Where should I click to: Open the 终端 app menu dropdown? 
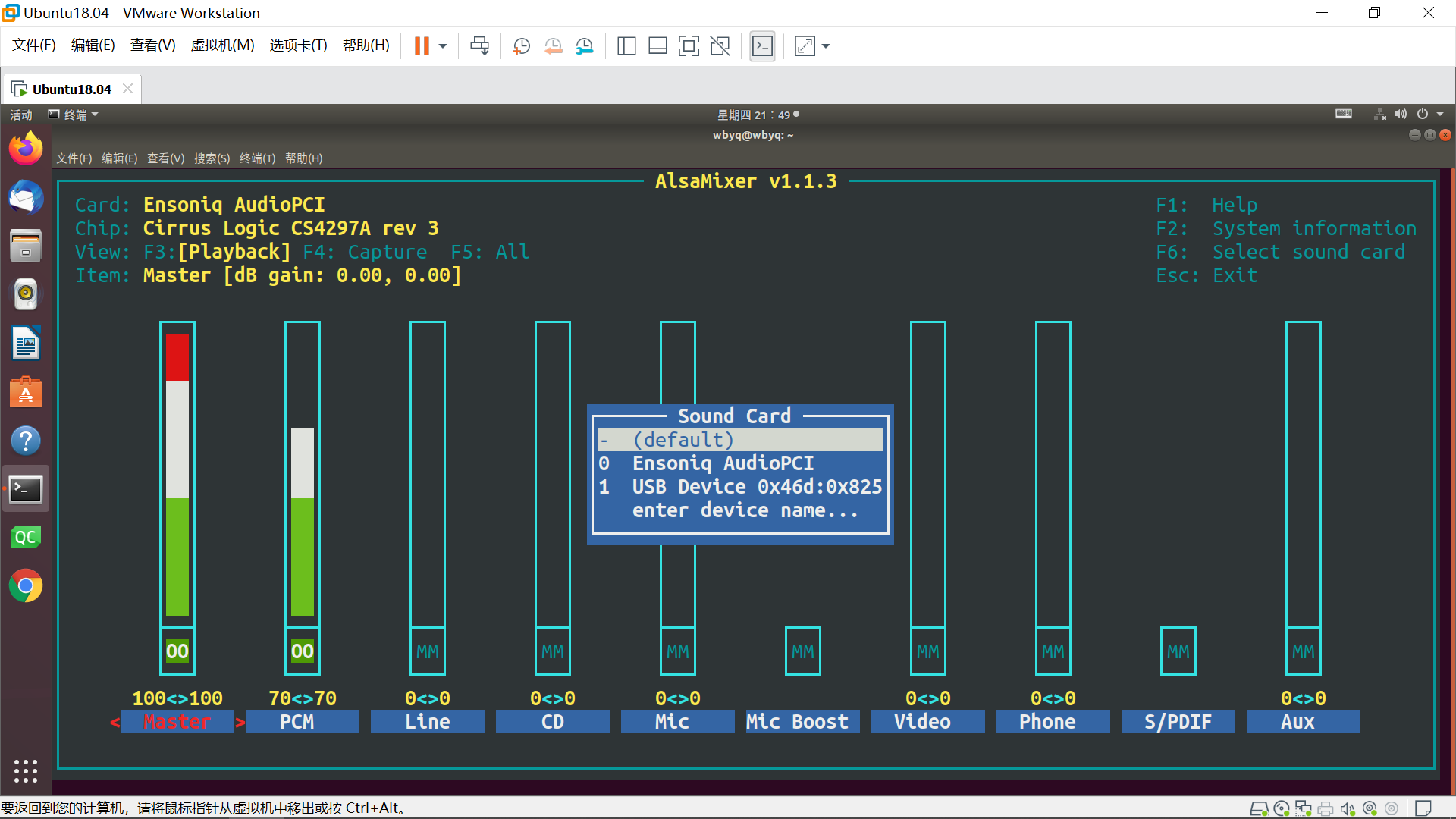click(x=74, y=115)
